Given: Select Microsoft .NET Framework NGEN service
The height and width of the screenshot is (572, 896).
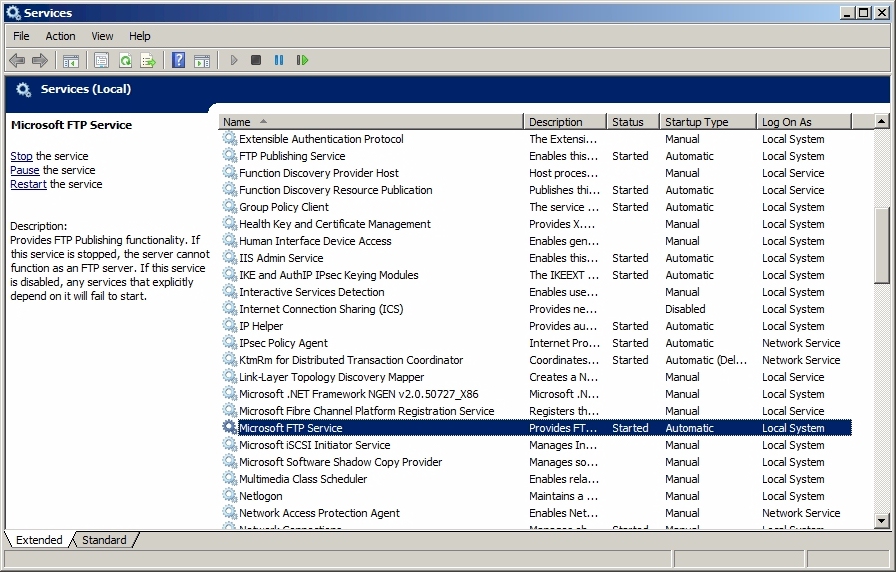Looking at the screenshot, I should click(359, 394).
